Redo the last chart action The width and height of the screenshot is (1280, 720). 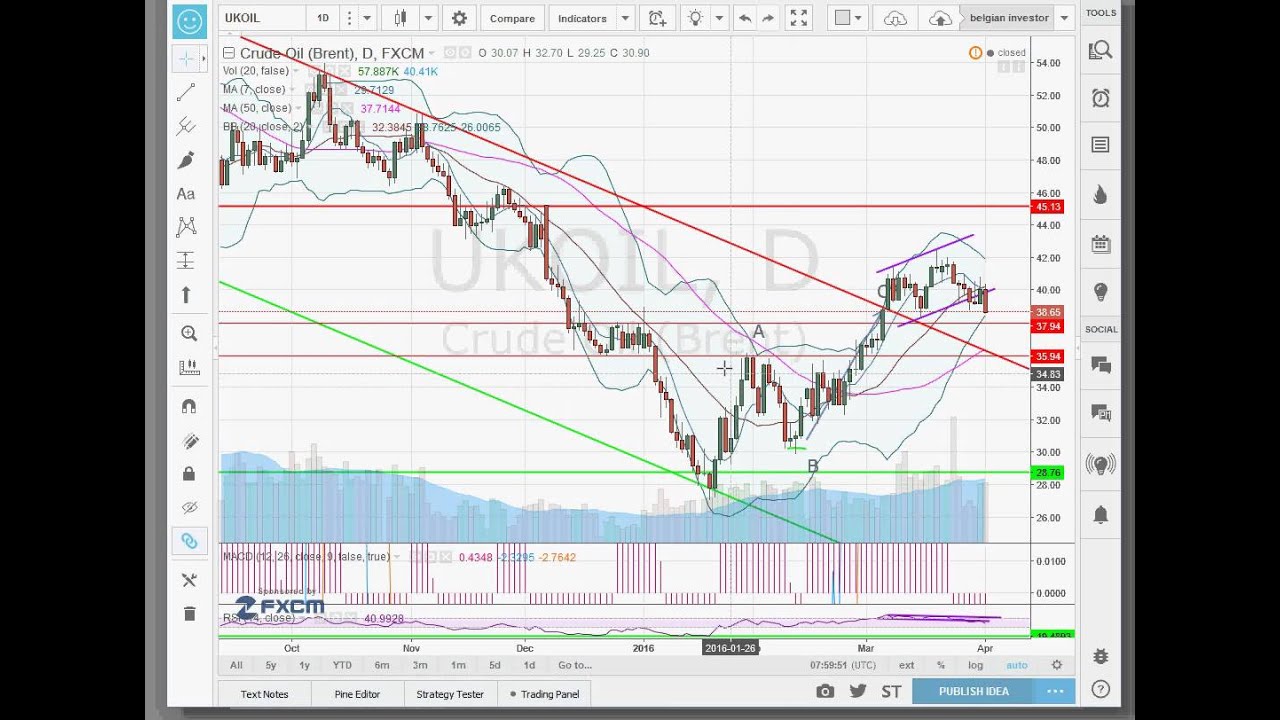(768, 18)
